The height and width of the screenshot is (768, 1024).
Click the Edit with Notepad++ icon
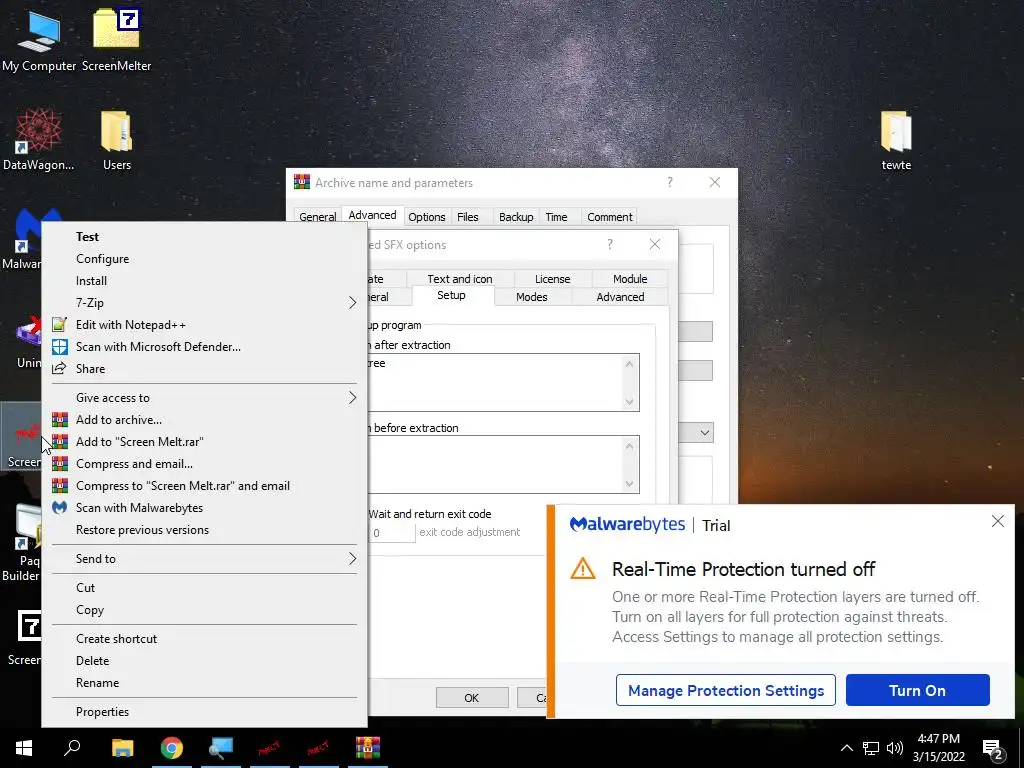pos(59,325)
